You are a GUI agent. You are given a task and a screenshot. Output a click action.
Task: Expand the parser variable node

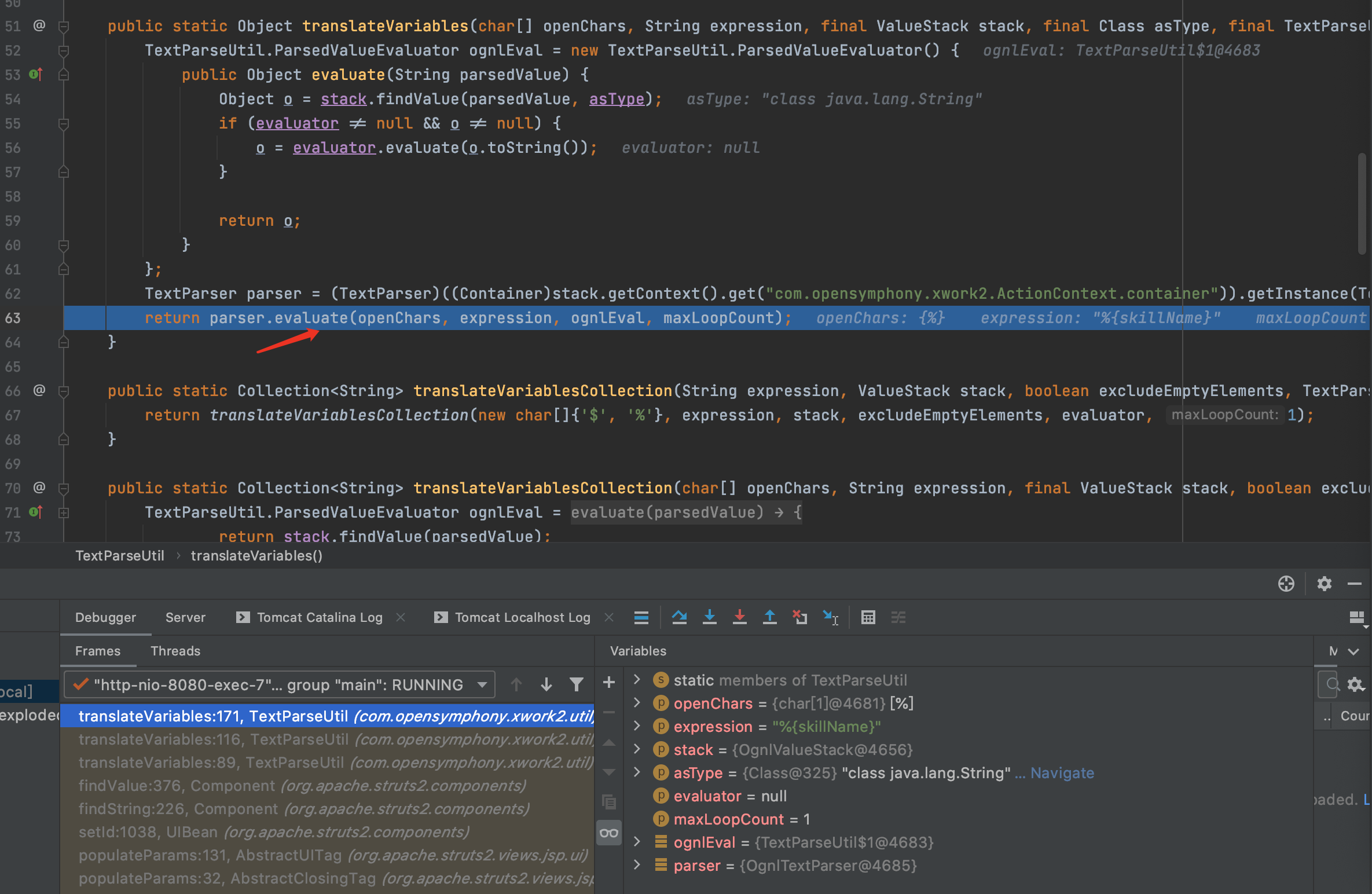click(637, 864)
